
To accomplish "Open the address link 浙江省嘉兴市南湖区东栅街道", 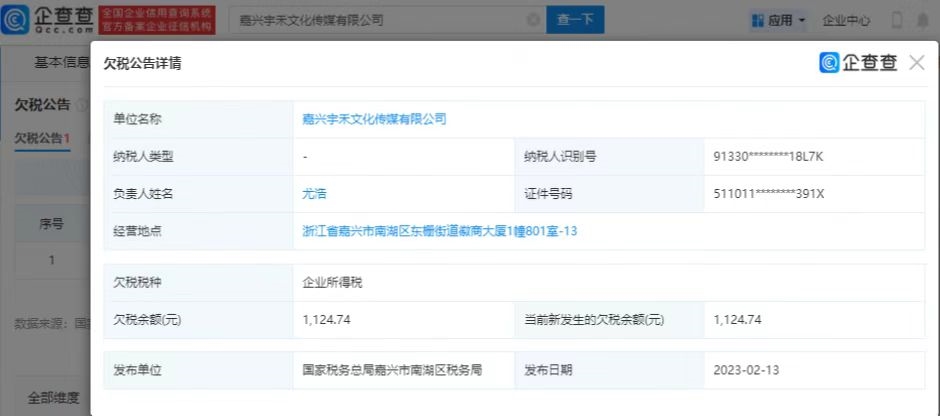I will click(x=439, y=231).
